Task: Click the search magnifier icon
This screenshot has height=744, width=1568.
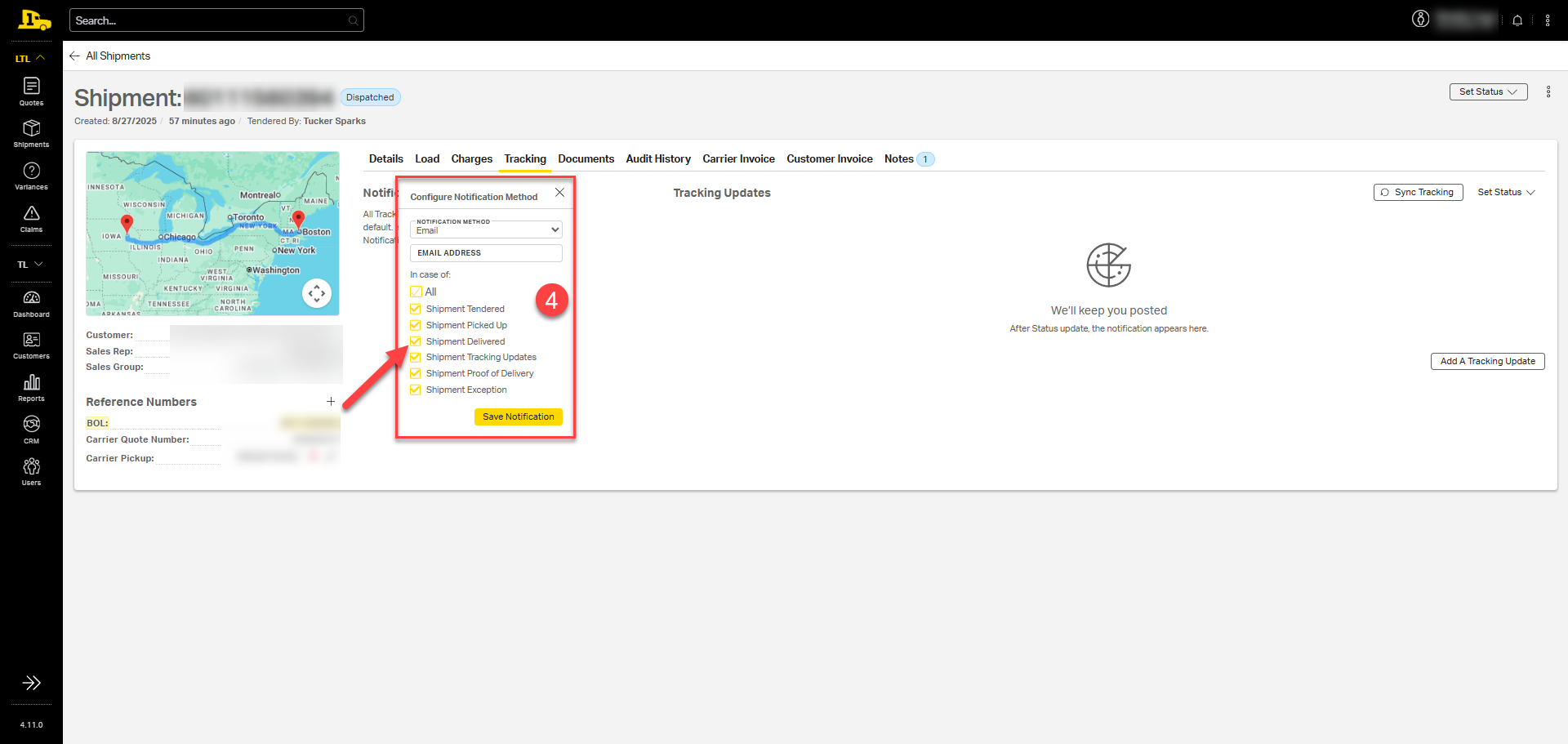Action: (x=353, y=20)
